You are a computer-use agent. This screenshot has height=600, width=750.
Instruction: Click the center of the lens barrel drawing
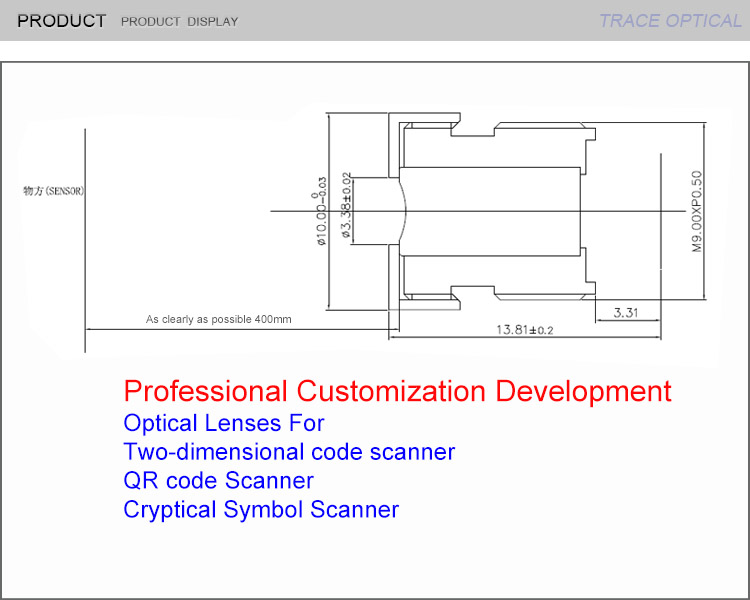point(490,211)
